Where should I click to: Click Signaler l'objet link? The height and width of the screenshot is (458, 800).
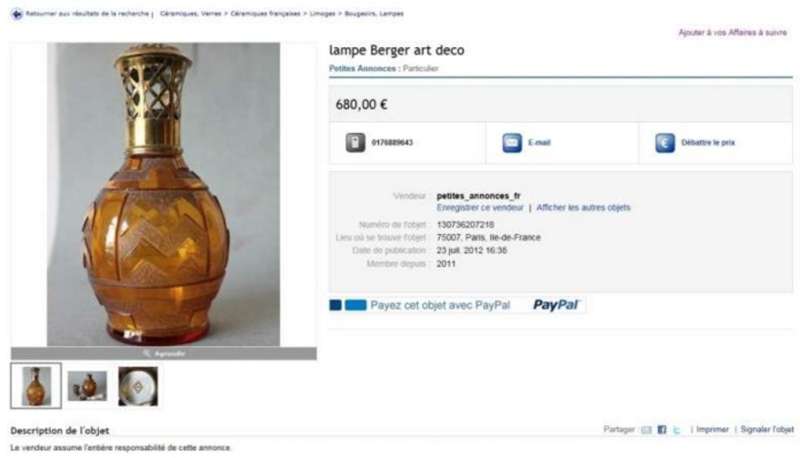point(767,429)
